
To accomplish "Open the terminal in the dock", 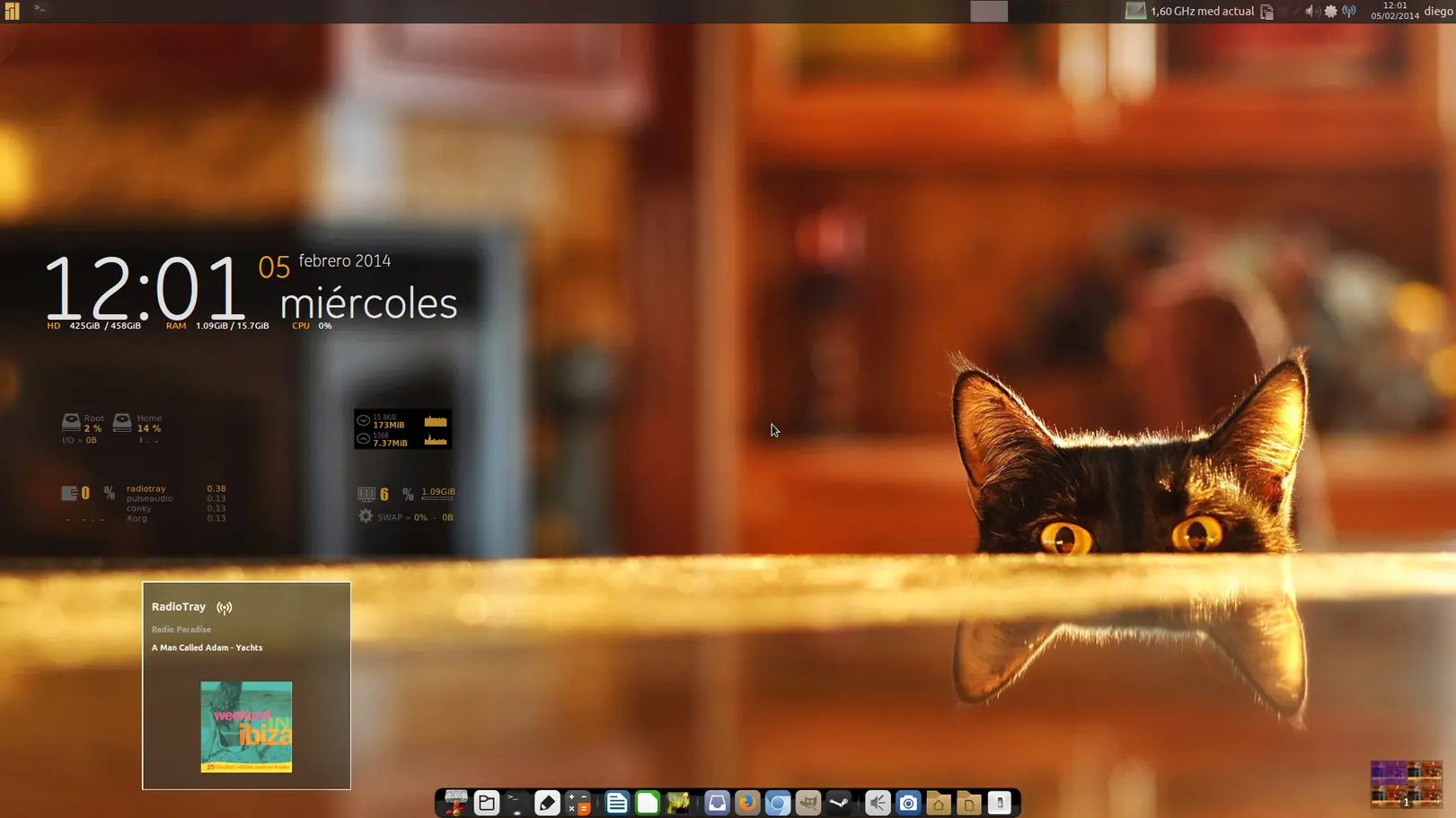I will tap(516, 803).
